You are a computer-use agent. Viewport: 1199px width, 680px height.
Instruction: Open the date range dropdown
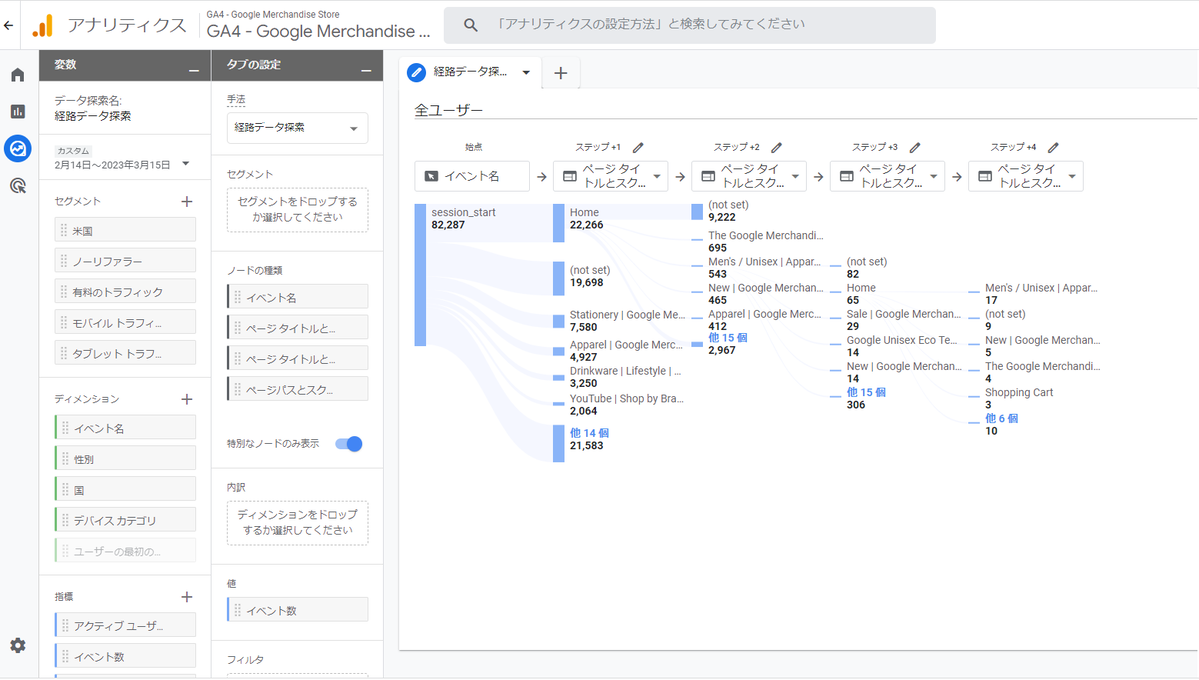(186, 164)
